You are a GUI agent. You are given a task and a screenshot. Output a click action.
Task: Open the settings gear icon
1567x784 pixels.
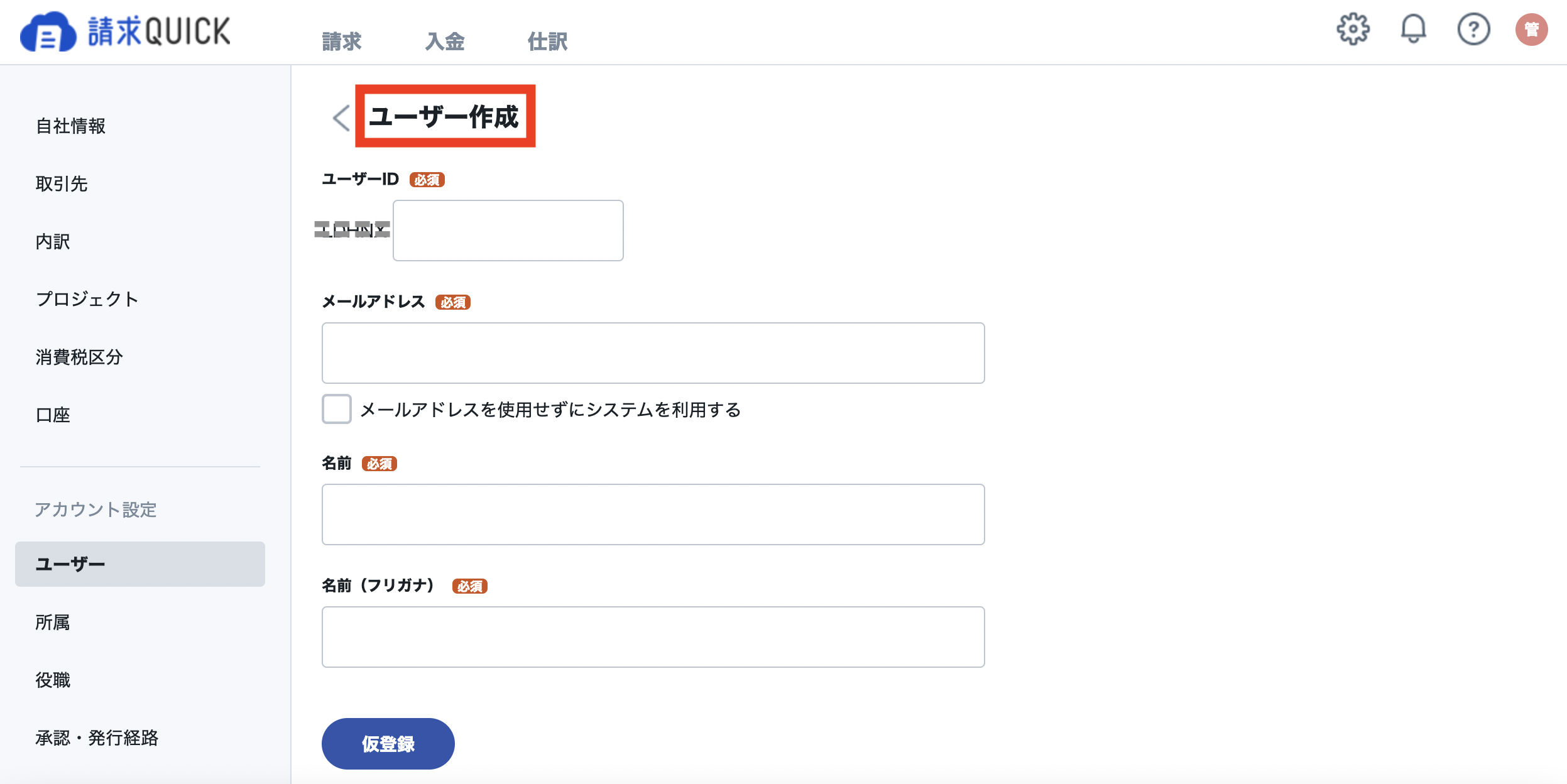point(1353,29)
